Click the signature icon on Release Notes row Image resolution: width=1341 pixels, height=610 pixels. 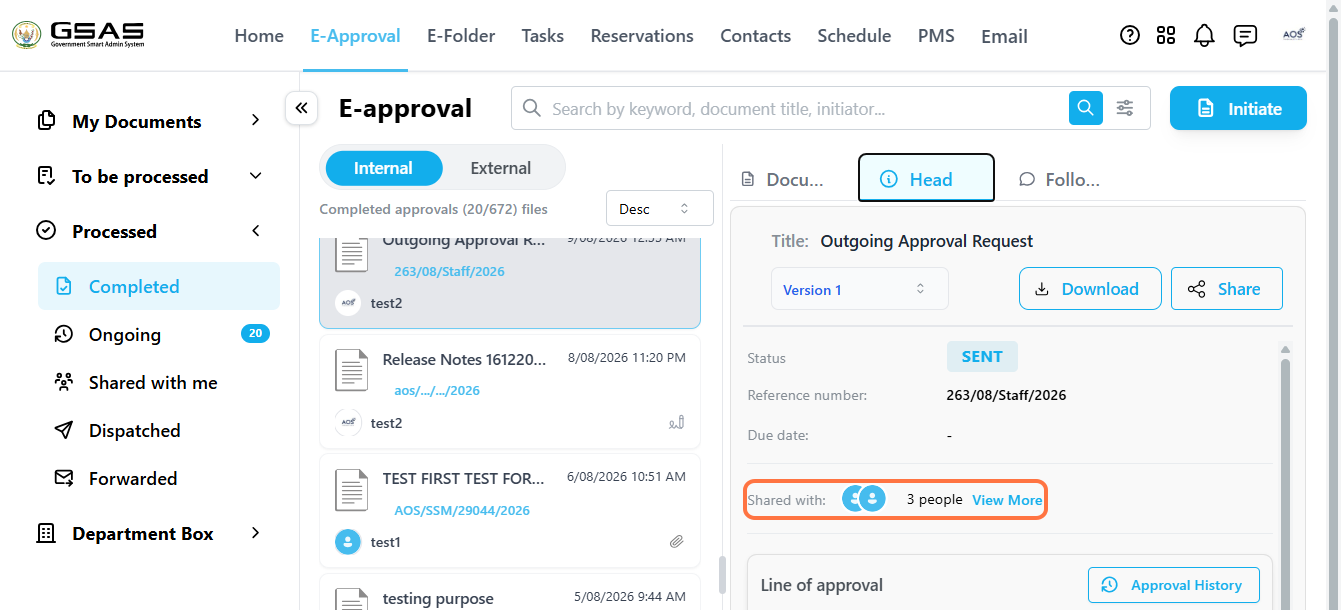click(677, 423)
